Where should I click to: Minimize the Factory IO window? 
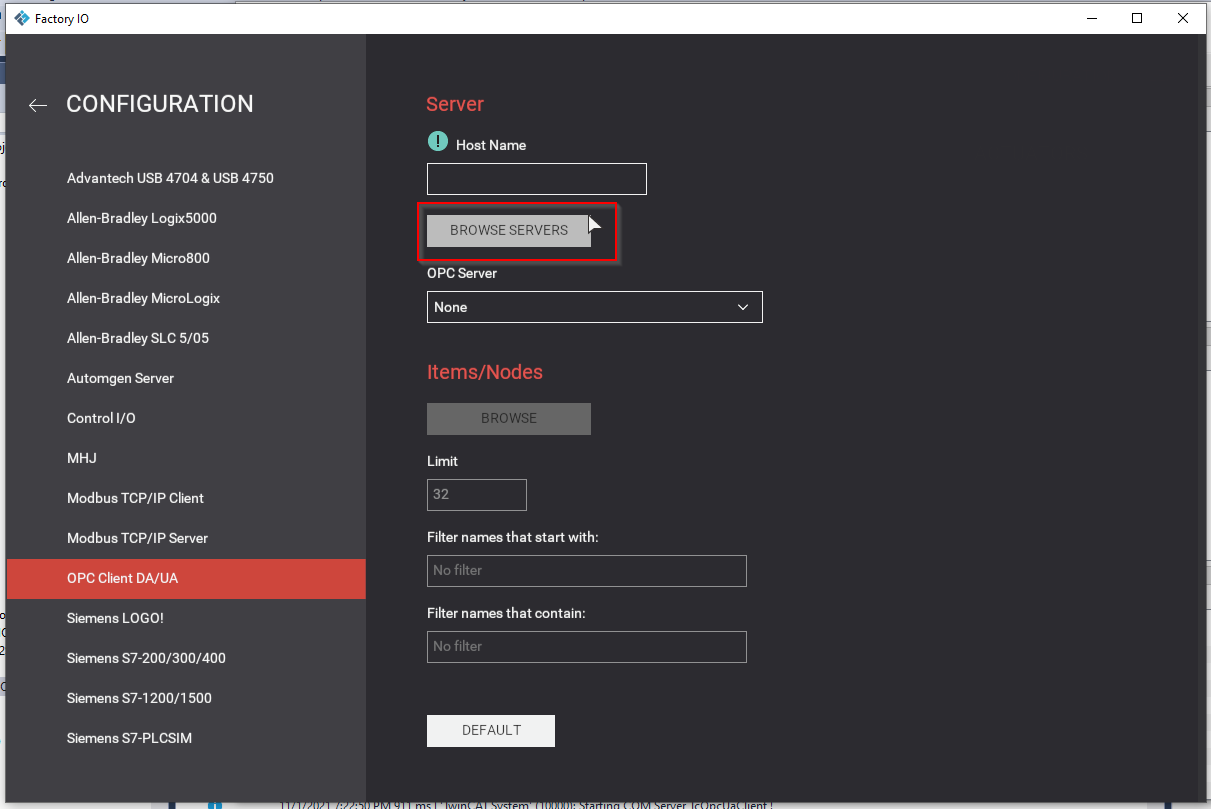[1091, 18]
